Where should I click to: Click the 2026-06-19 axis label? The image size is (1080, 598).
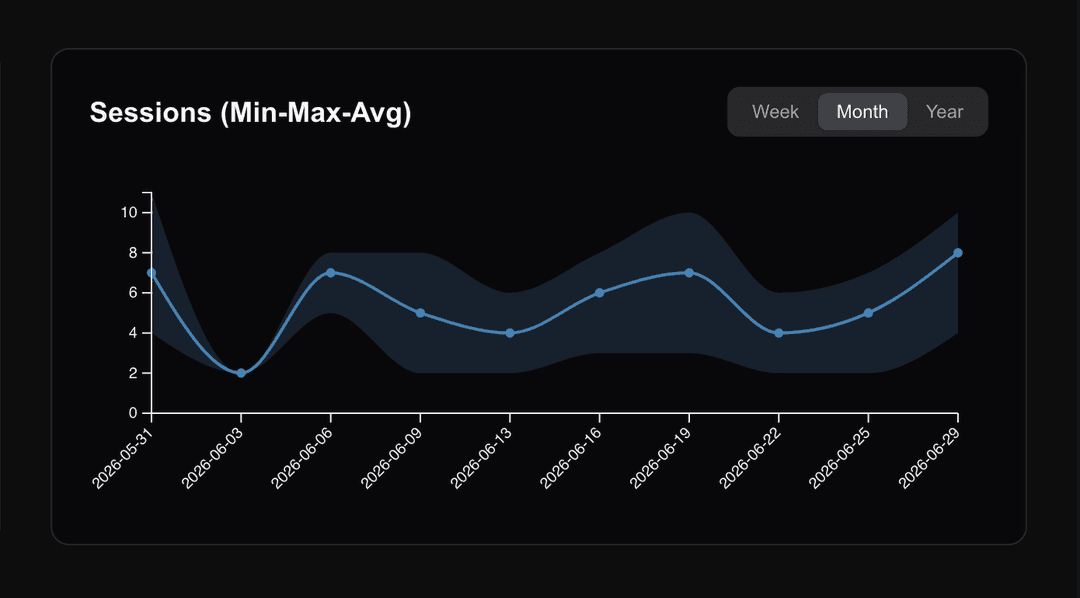(661, 457)
